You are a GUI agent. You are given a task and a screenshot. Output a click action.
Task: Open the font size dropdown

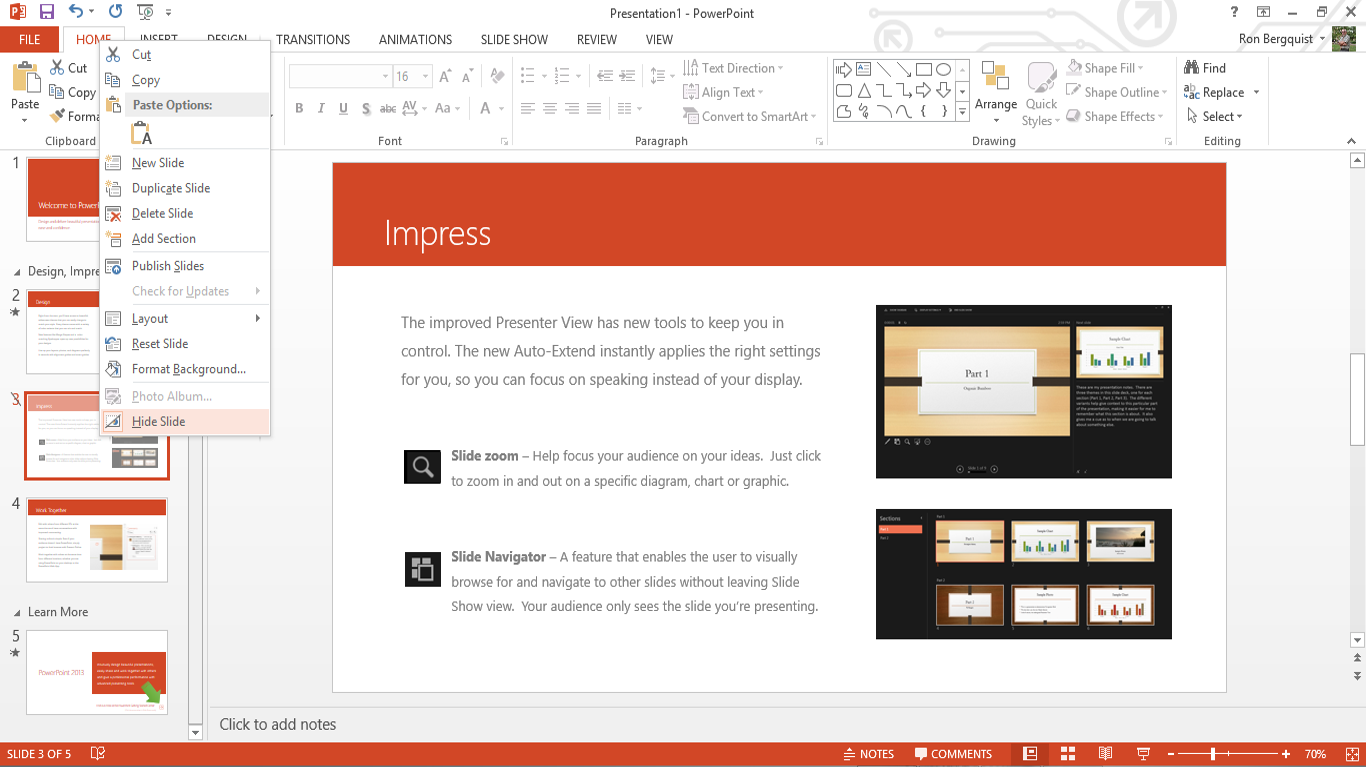click(425, 77)
